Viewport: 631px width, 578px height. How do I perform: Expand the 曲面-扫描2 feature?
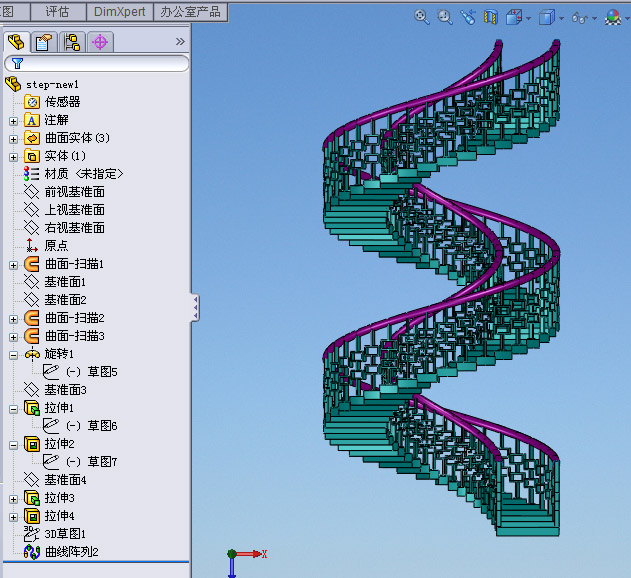[13, 319]
